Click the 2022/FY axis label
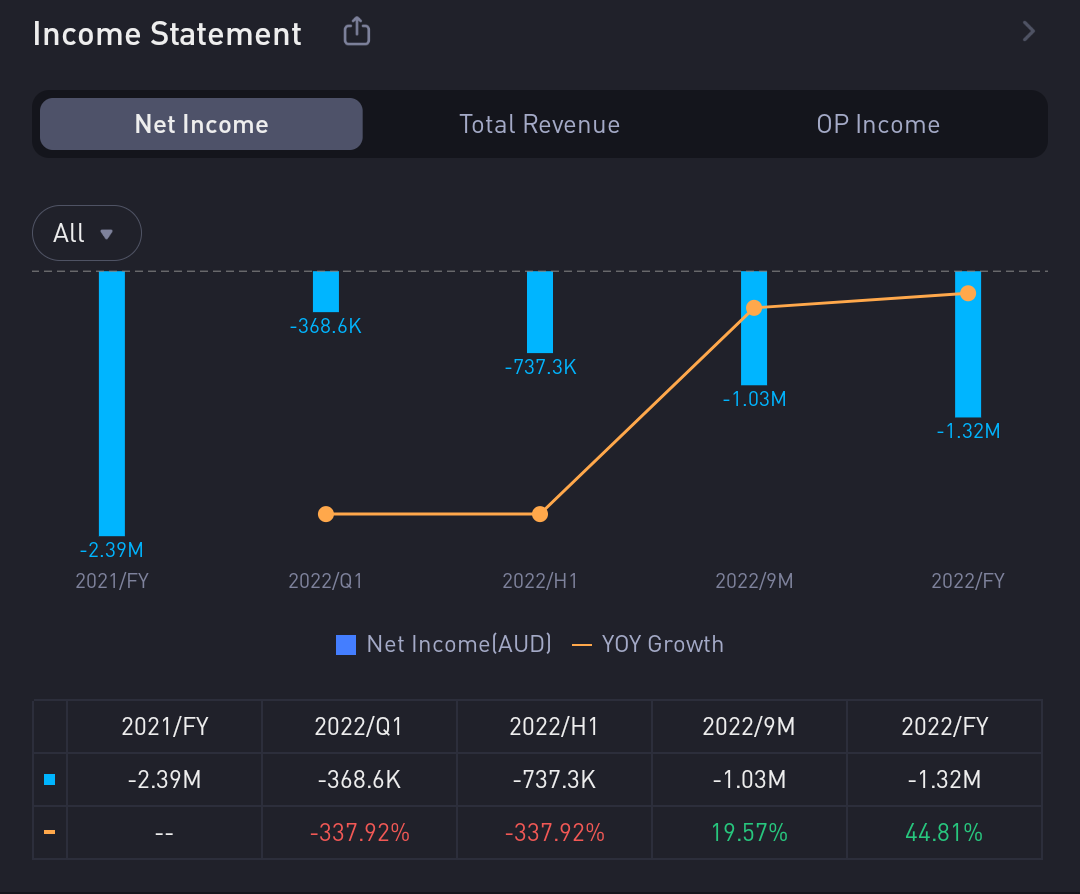1080x894 pixels. pos(968,581)
